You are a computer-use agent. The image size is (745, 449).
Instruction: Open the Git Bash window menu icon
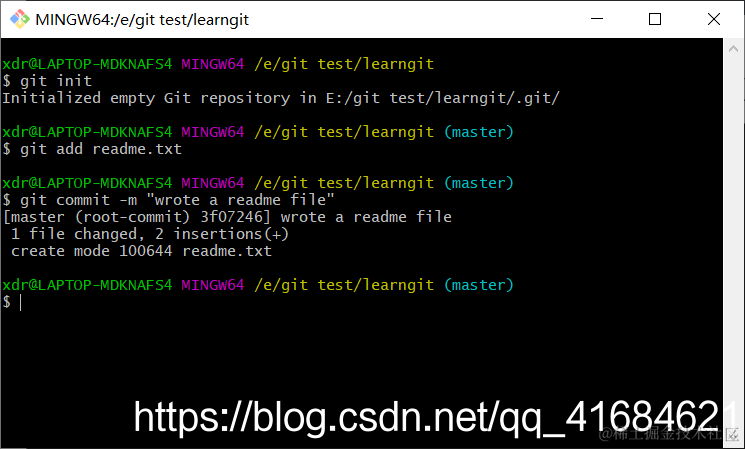coord(19,19)
